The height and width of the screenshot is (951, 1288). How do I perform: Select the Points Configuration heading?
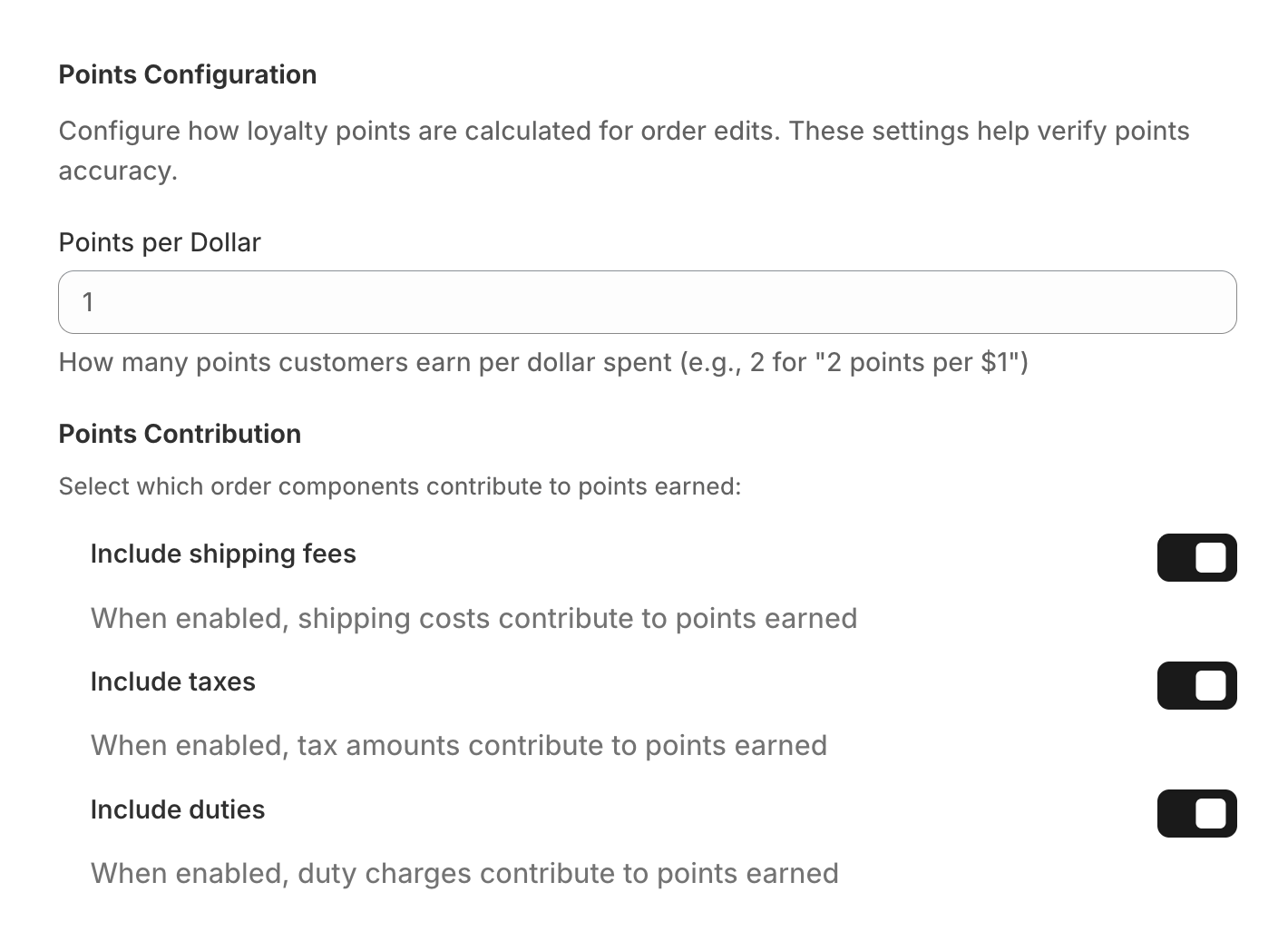(x=188, y=74)
